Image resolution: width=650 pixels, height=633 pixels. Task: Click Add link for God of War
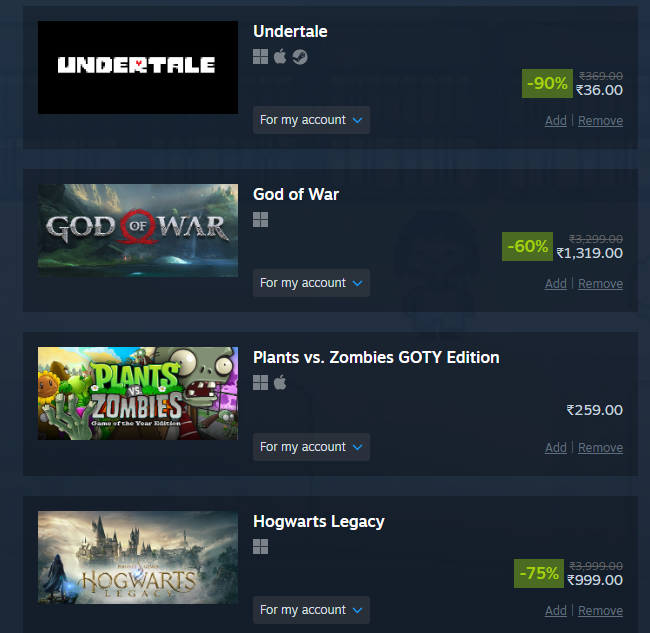[555, 284]
